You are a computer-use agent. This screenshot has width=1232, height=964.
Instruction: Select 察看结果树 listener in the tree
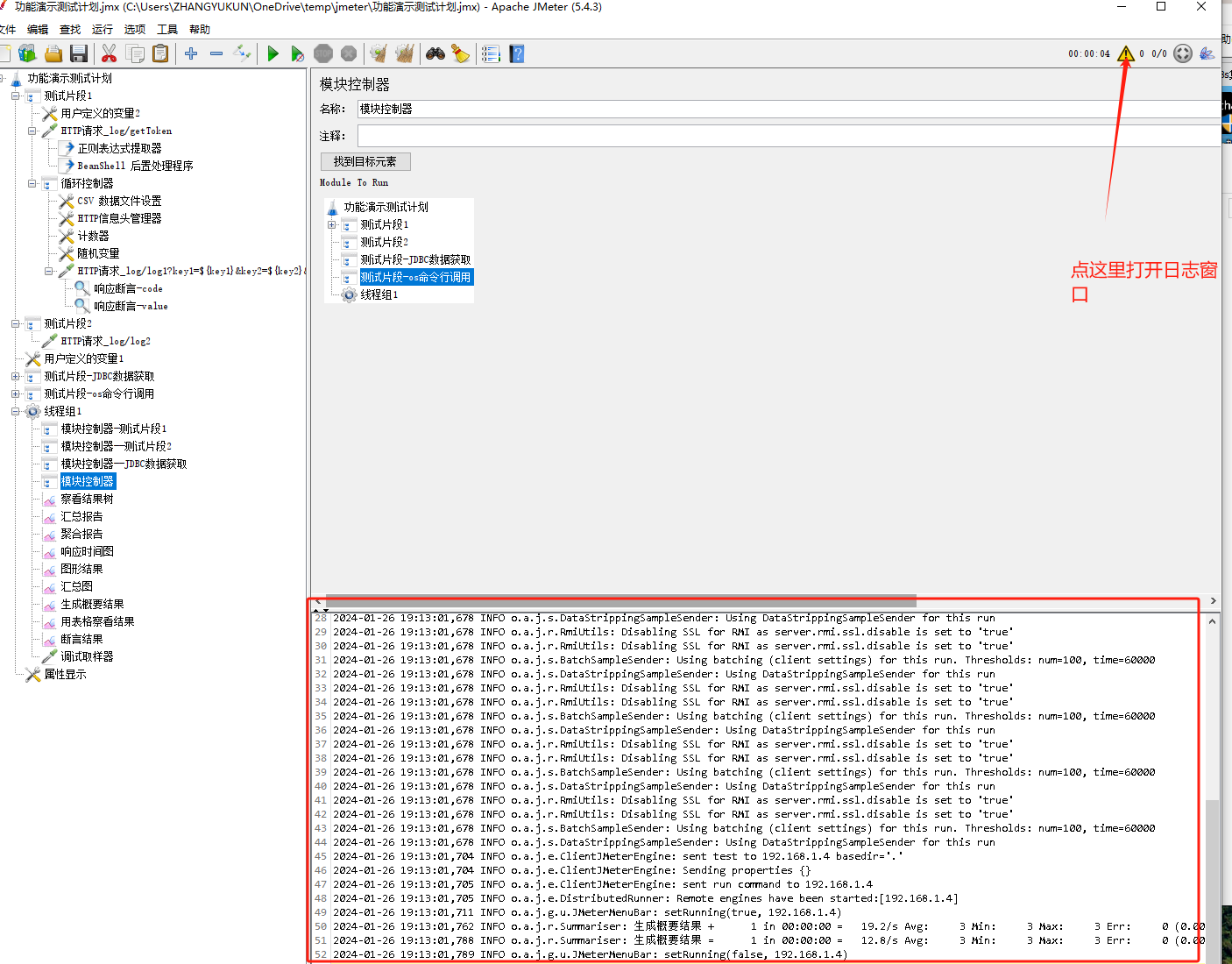point(87,499)
